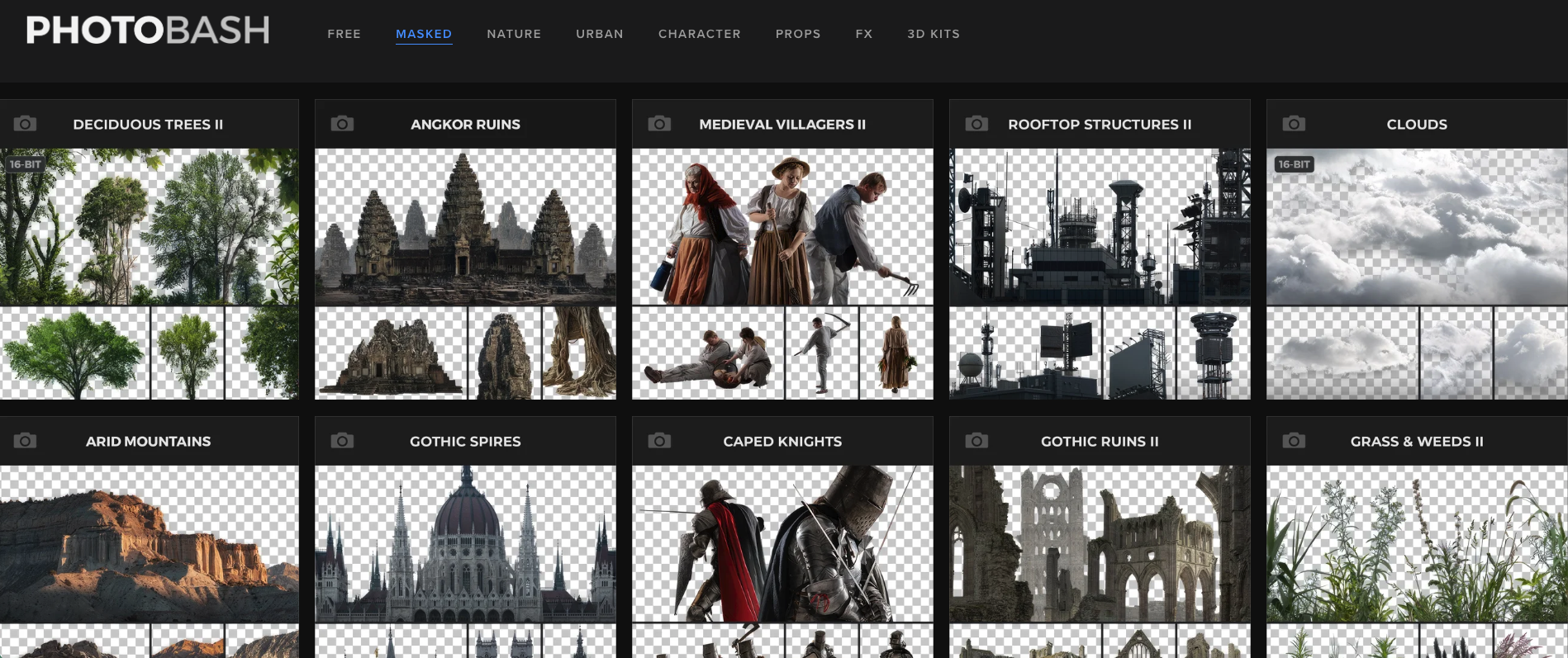This screenshot has width=1568, height=658.
Task: Open the Props category
Action: click(798, 34)
